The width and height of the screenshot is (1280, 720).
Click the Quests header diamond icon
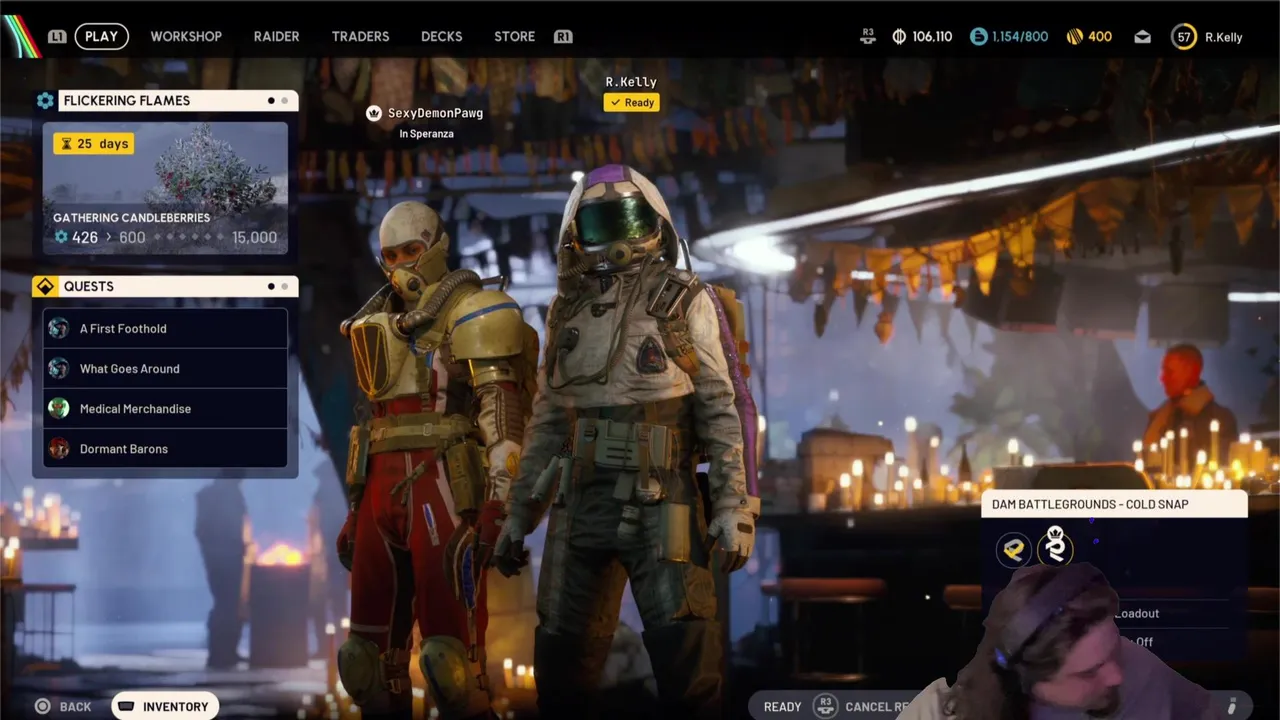tap(45, 286)
